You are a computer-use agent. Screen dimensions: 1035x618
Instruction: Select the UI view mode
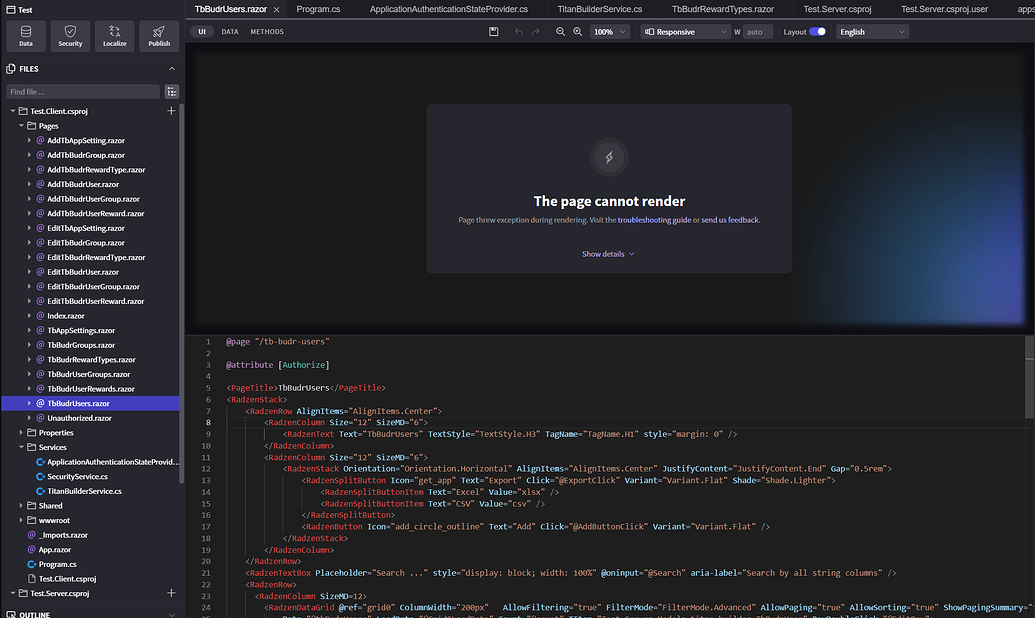click(202, 32)
